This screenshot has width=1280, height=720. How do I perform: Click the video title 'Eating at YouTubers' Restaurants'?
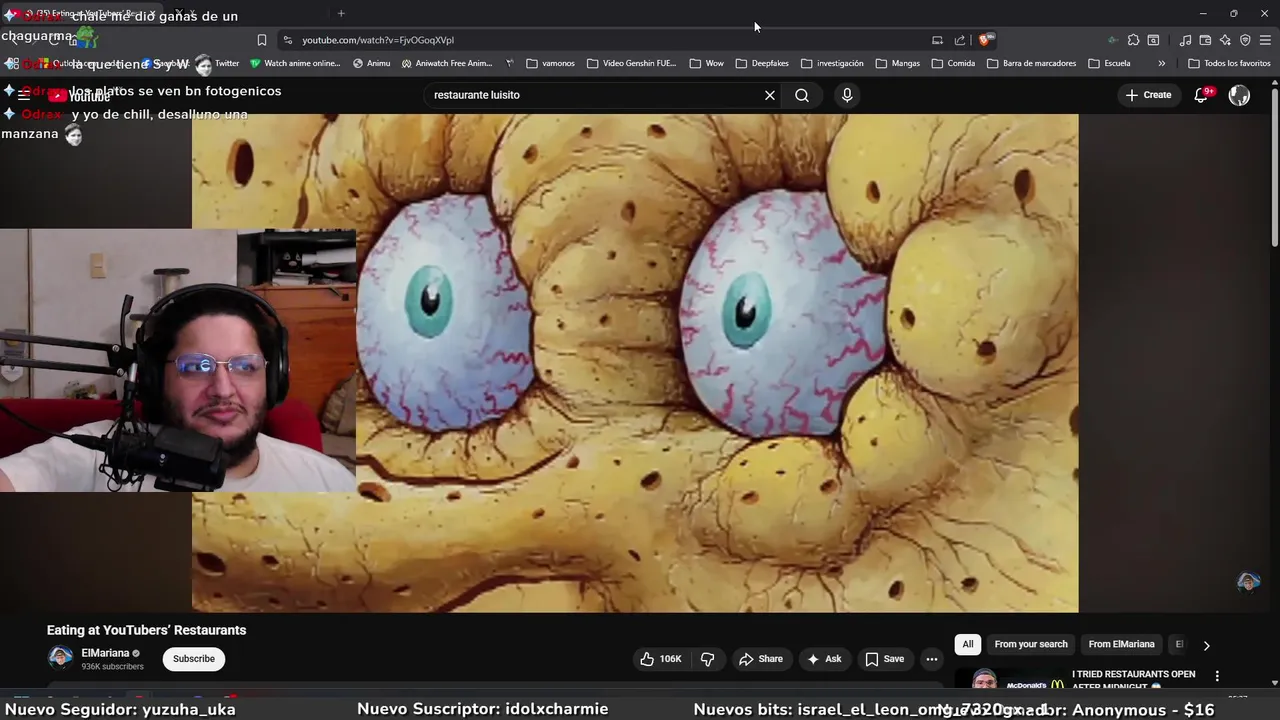click(x=146, y=630)
